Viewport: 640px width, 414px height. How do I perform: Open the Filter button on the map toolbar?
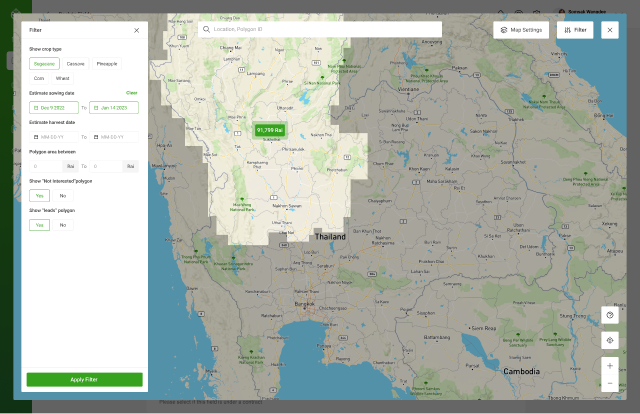coord(575,30)
